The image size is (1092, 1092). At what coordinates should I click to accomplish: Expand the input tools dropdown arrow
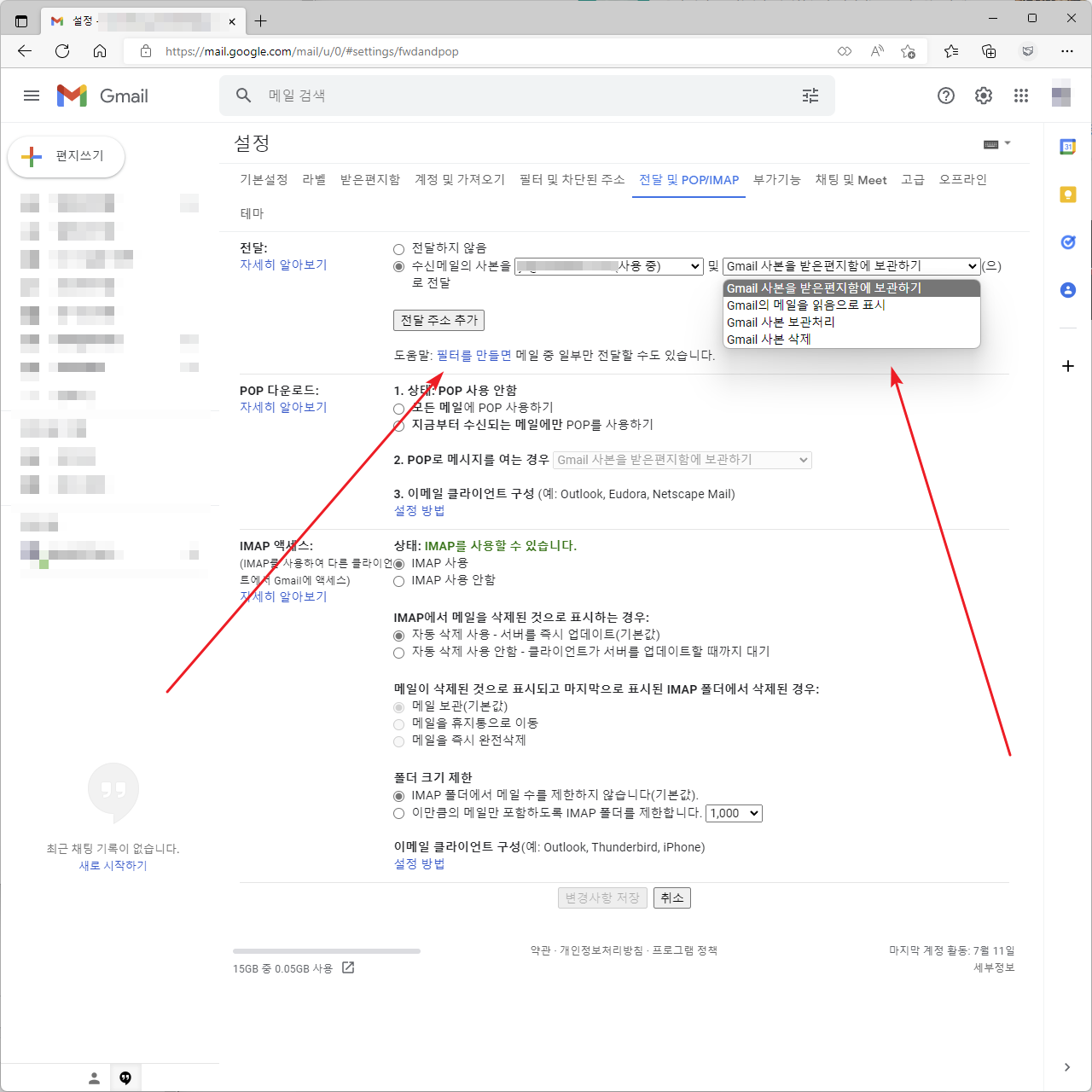click(x=1008, y=143)
